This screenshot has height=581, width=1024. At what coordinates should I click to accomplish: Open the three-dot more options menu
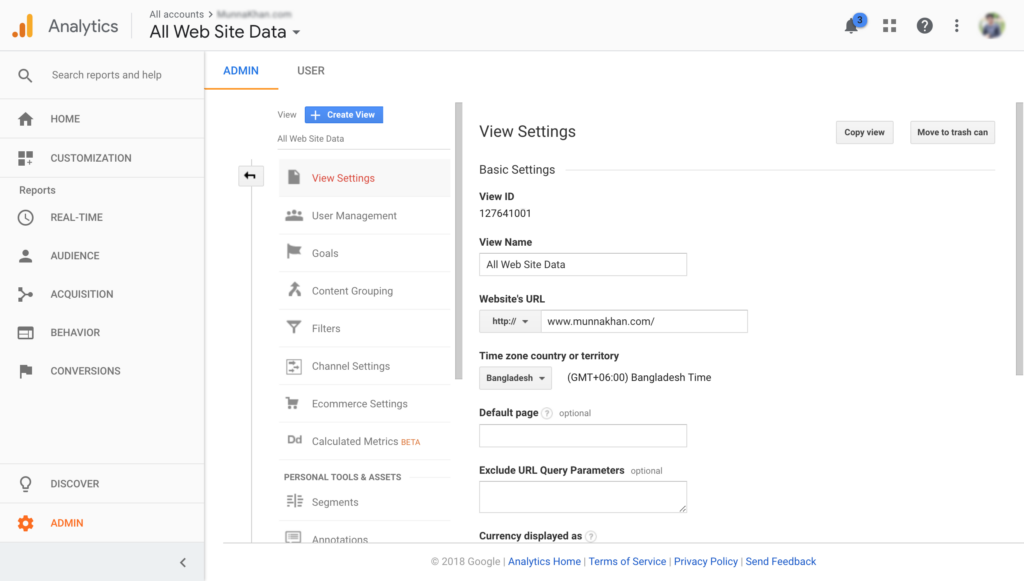[x=957, y=26]
